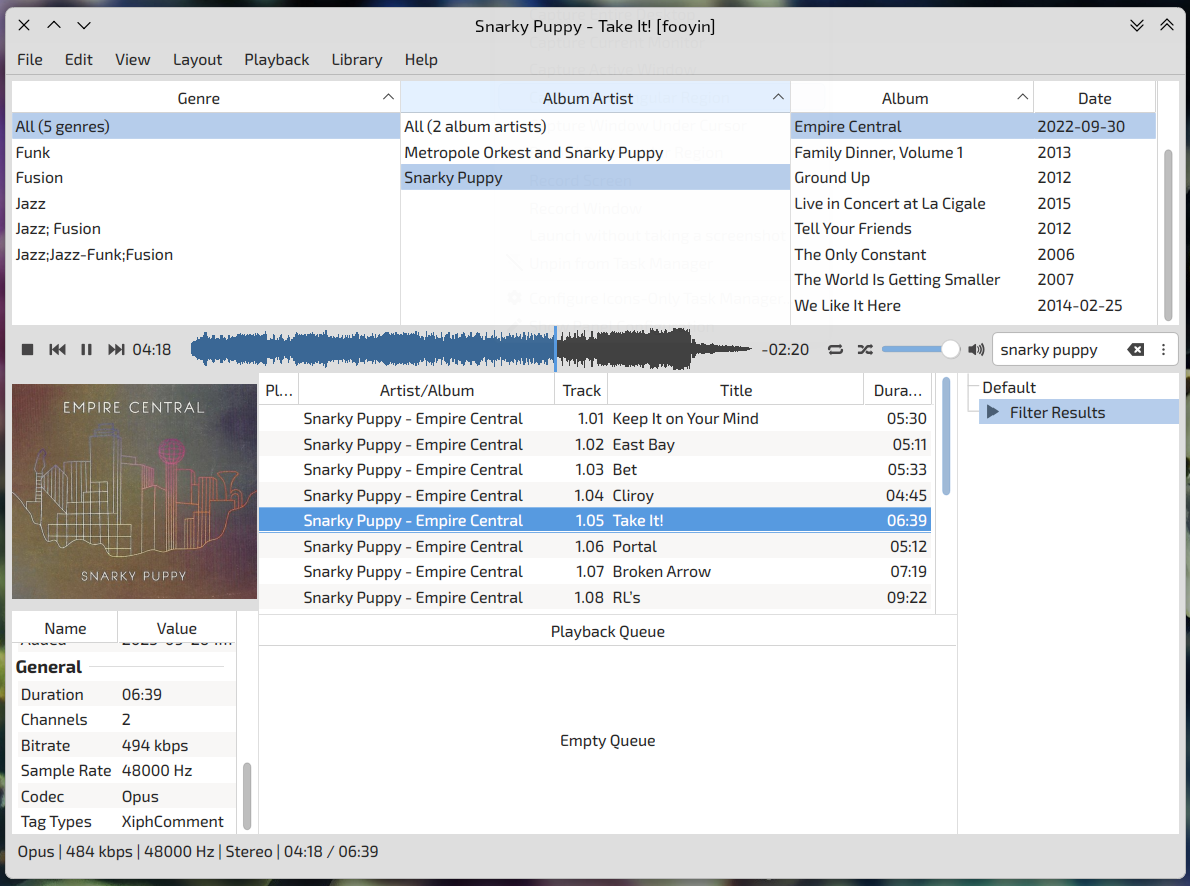The image size is (1190, 886).
Task: Select the East Bay track
Action: click(x=595, y=444)
